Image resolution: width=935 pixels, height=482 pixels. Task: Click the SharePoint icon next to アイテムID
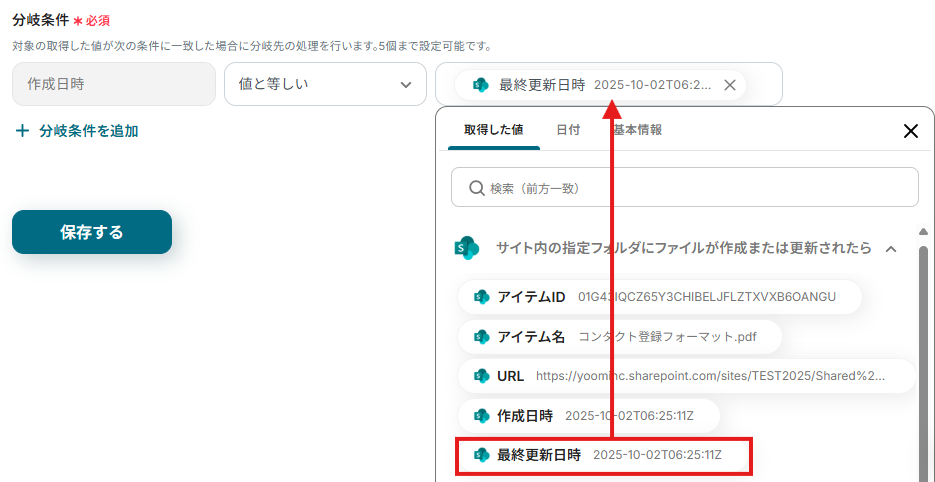tap(481, 297)
